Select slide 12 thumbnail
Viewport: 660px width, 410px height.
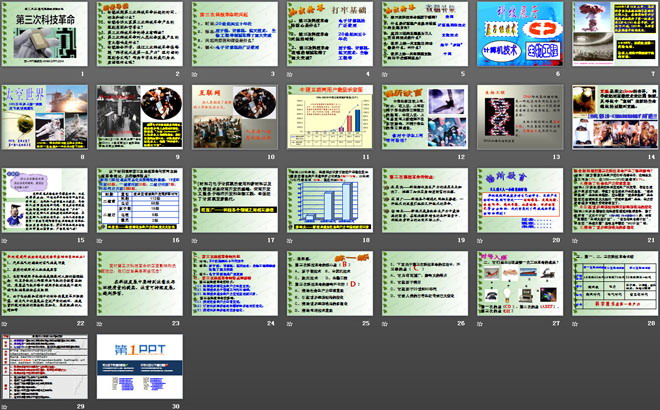tap(425, 117)
